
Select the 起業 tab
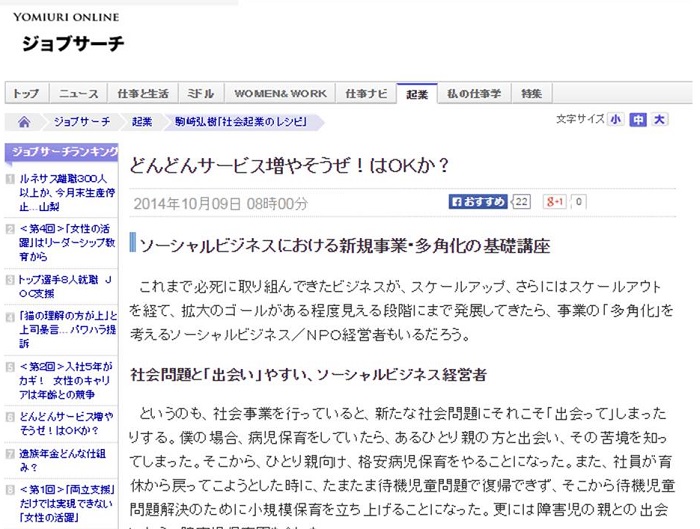[417, 94]
